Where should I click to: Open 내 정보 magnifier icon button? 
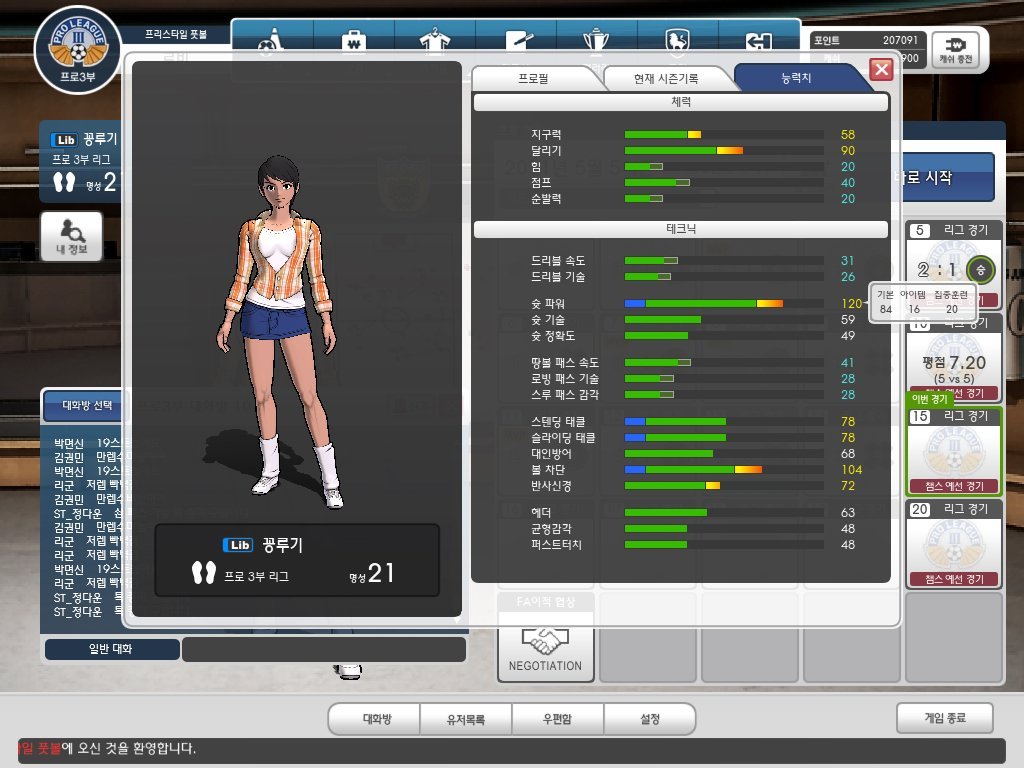pos(71,236)
